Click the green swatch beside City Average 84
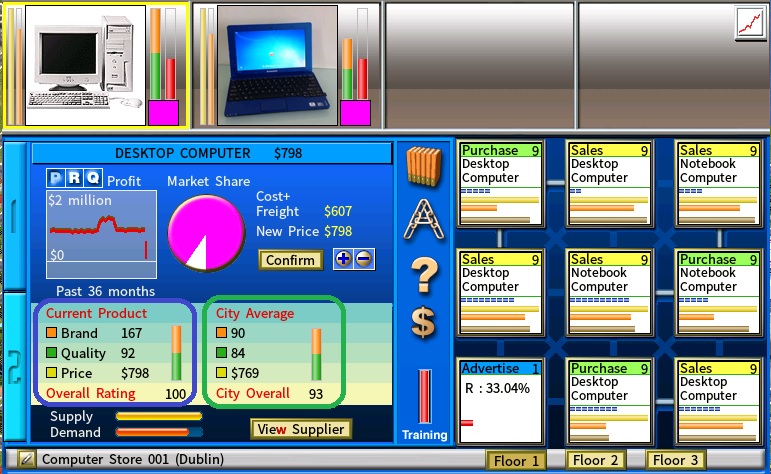The width and height of the screenshot is (771, 474). point(221,353)
